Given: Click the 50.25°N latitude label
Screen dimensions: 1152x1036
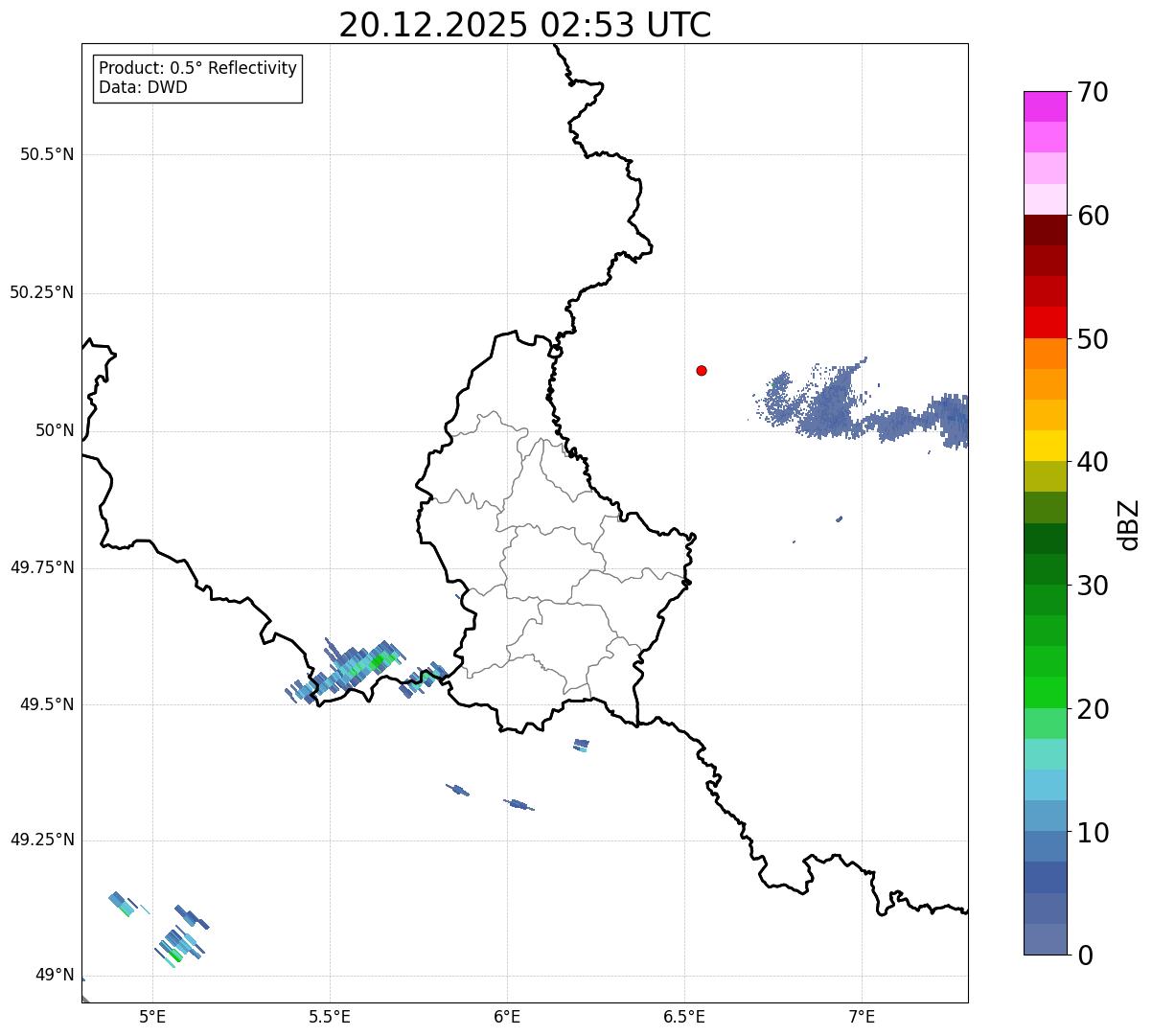Looking at the screenshot, I should (x=42, y=292).
